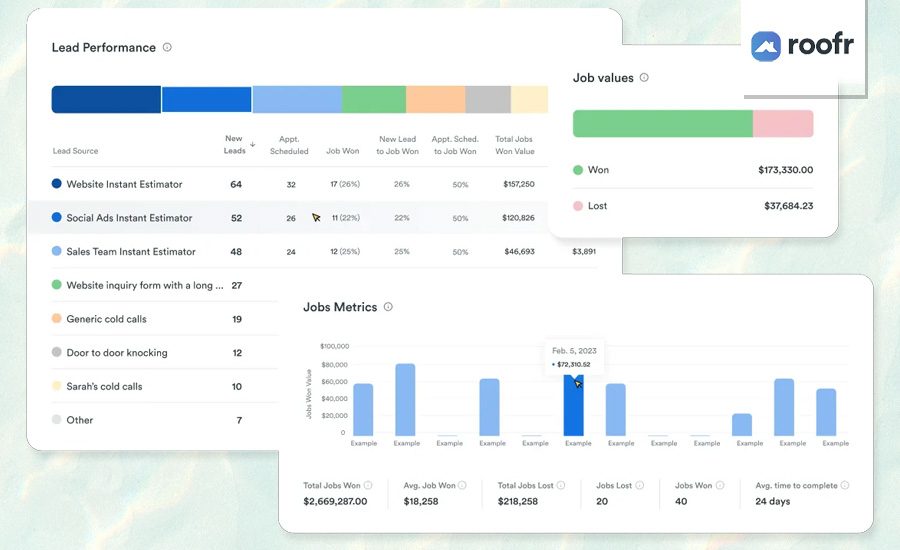The width and height of the screenshot is (900, 550).
Task: Click the roofr logo icon
Action: pos(766,46)
